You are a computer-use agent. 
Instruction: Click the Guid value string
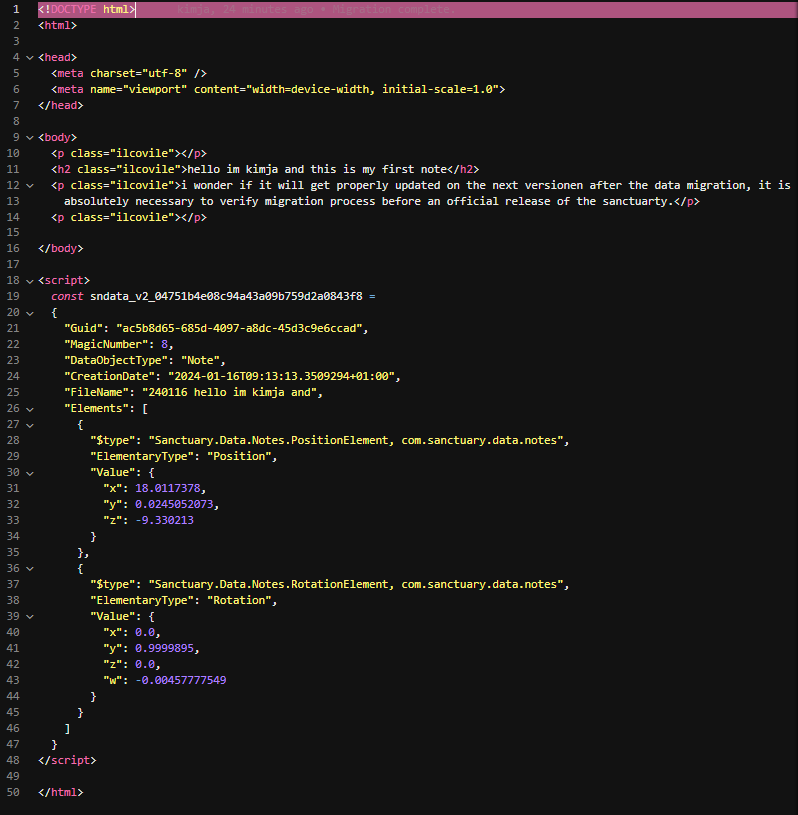tap(239, 328)
